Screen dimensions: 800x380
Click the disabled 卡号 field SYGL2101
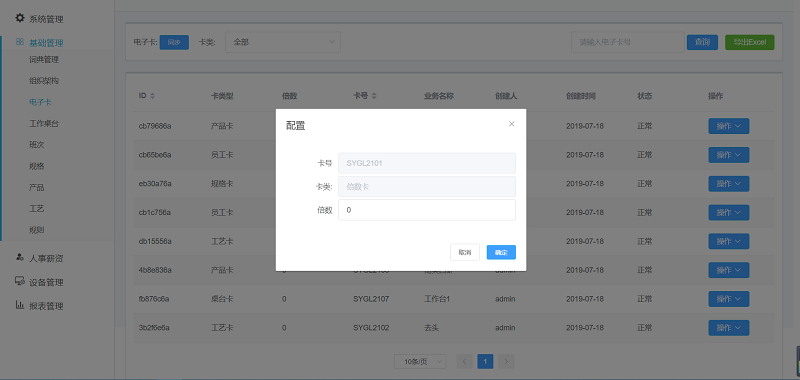[427, 163]
